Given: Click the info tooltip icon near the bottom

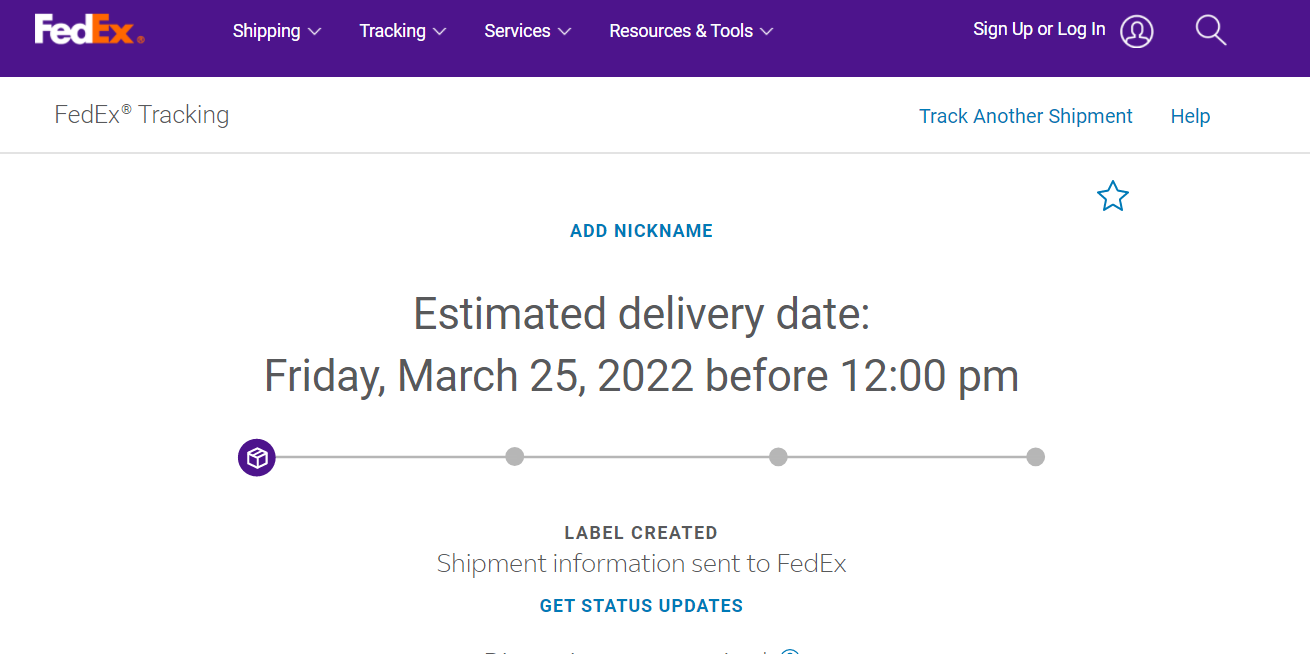Looking at the screenshot, I should coord(789,650).
